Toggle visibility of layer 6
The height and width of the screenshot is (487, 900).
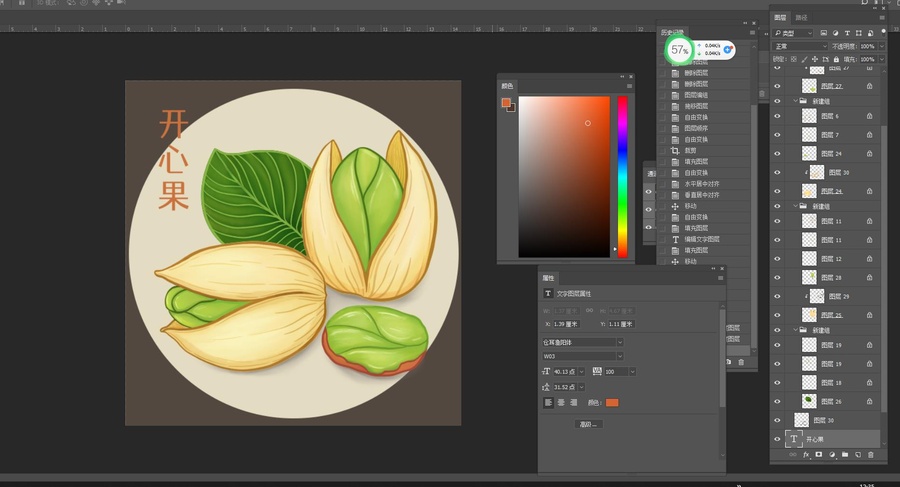(x=777, y=116)
